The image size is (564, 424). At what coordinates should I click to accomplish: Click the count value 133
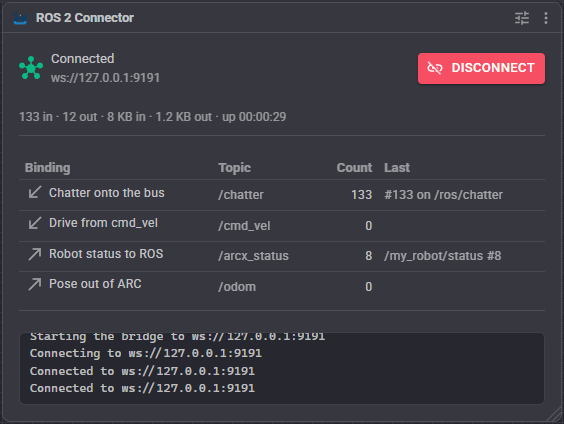[x=361, y=195]
